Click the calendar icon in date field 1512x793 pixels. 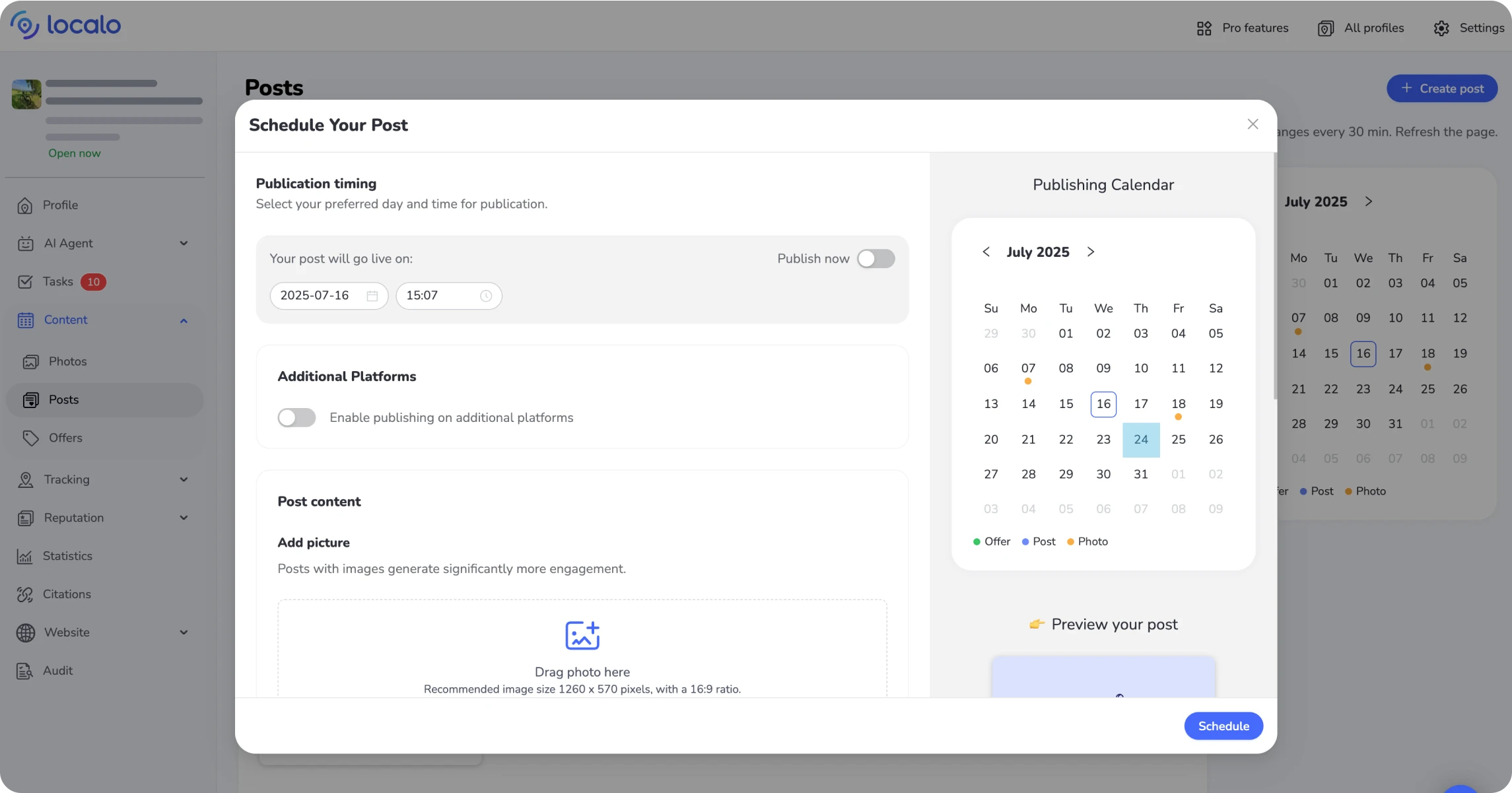[x=372, y=296]
